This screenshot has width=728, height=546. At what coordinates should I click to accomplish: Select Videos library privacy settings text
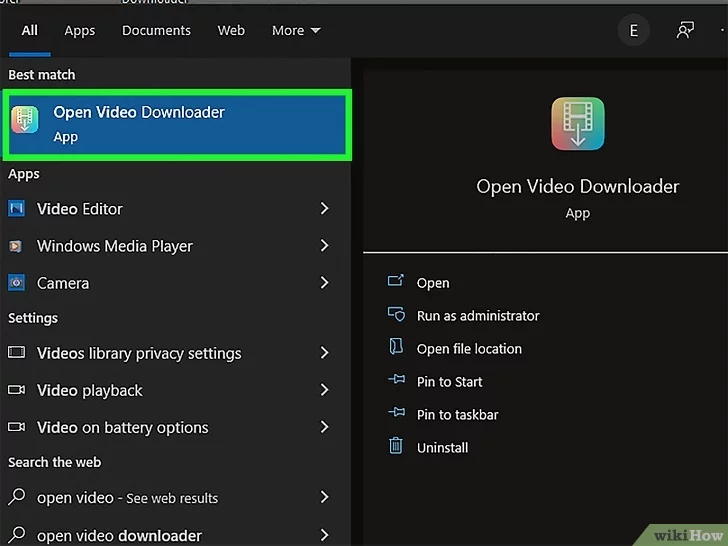139,353
